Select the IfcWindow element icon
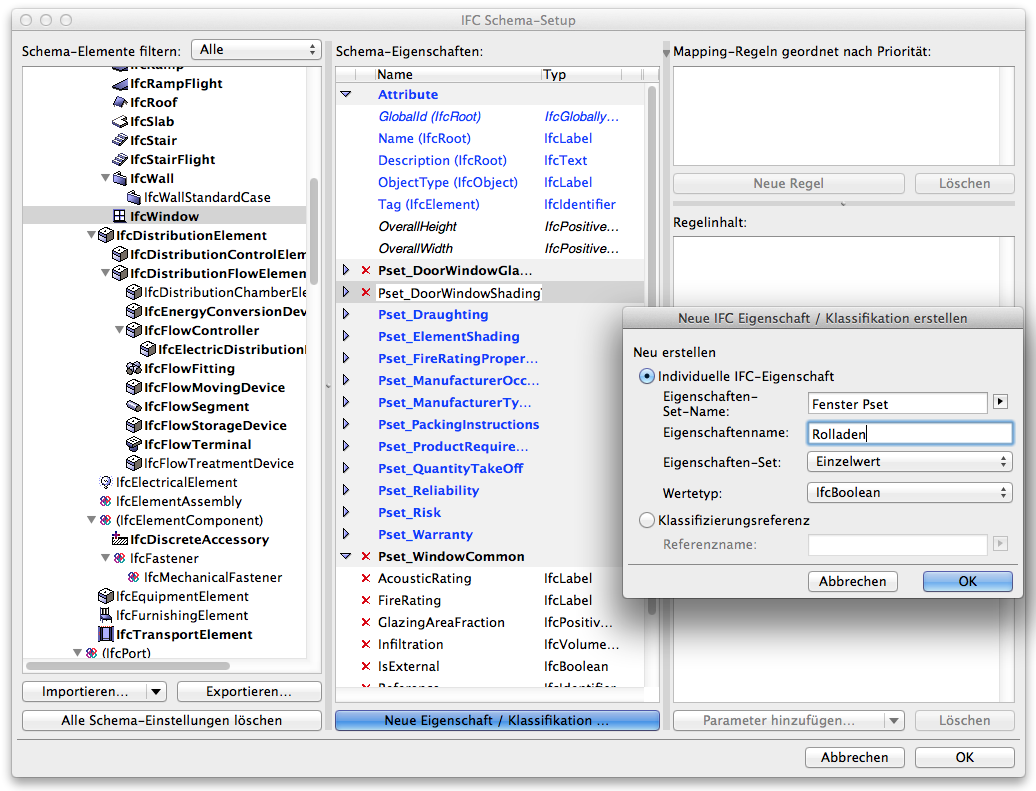This screenshot has height=791, width=1036. 120,216
